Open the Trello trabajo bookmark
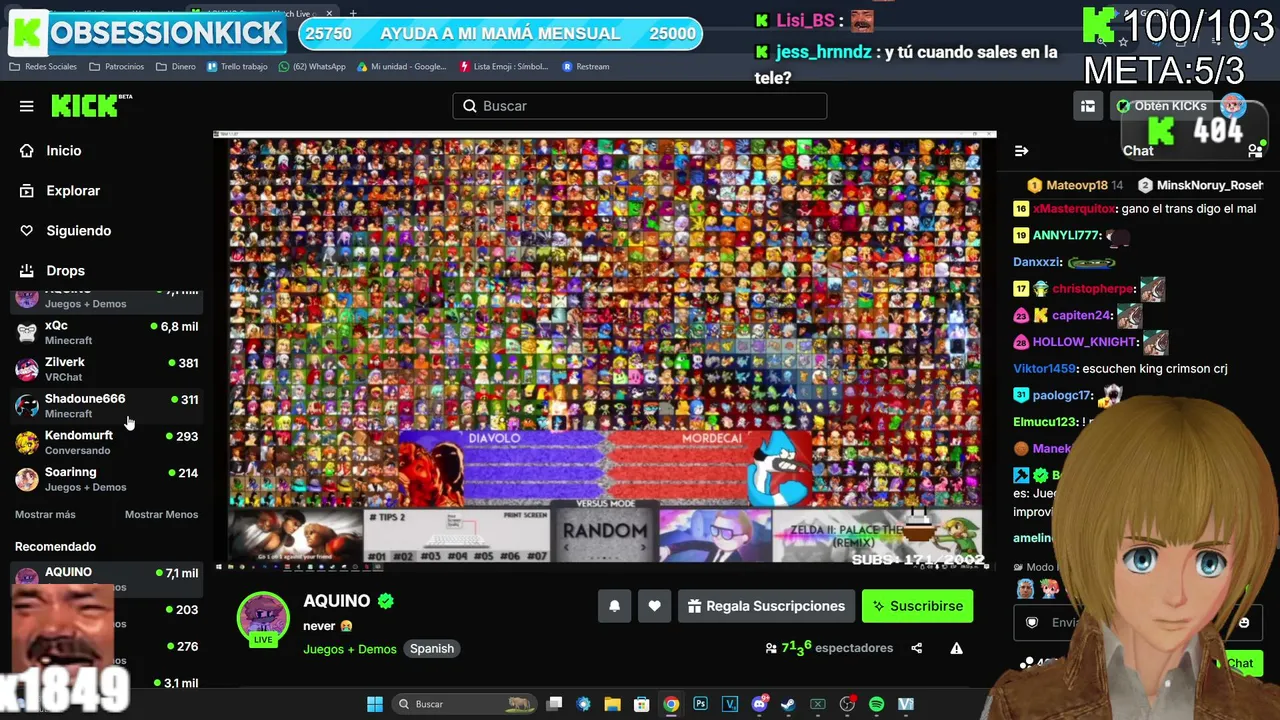The width and height of the screenshot is (1280, 720). click(237, 67)
